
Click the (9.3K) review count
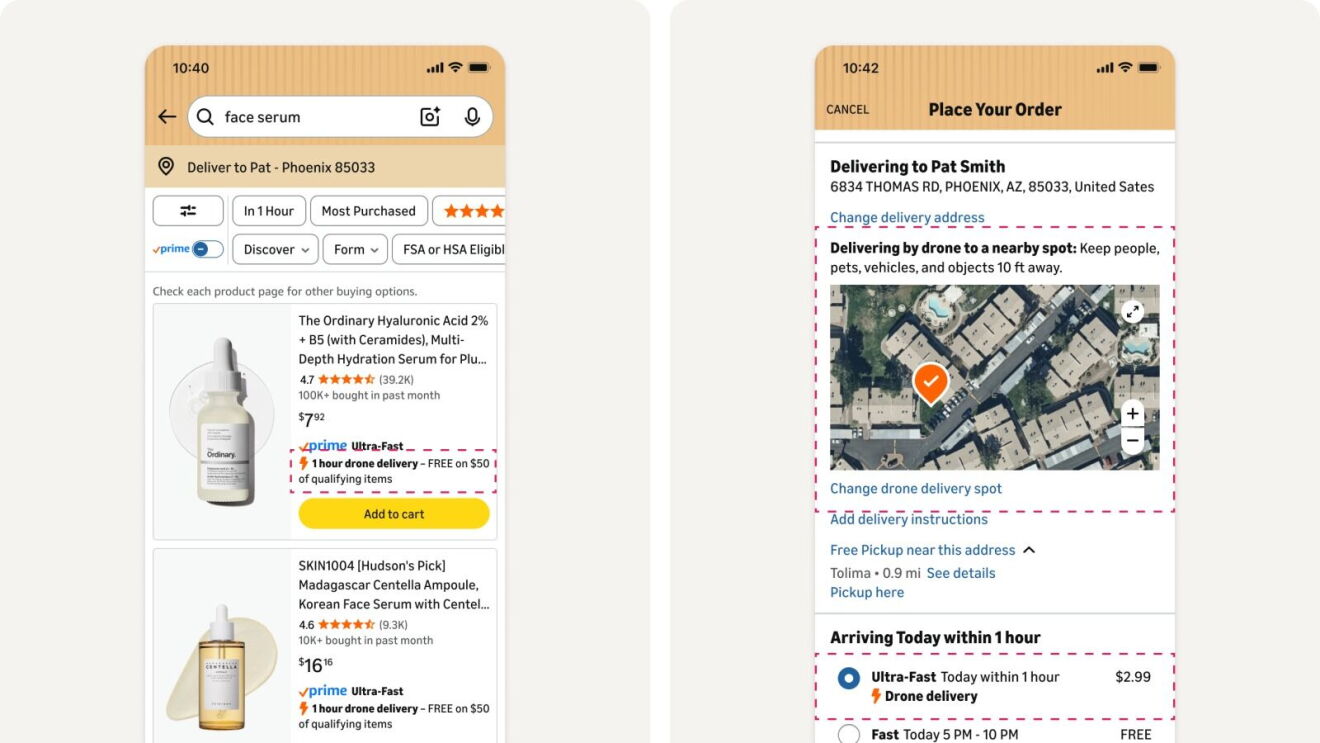[x=393, y=624]
